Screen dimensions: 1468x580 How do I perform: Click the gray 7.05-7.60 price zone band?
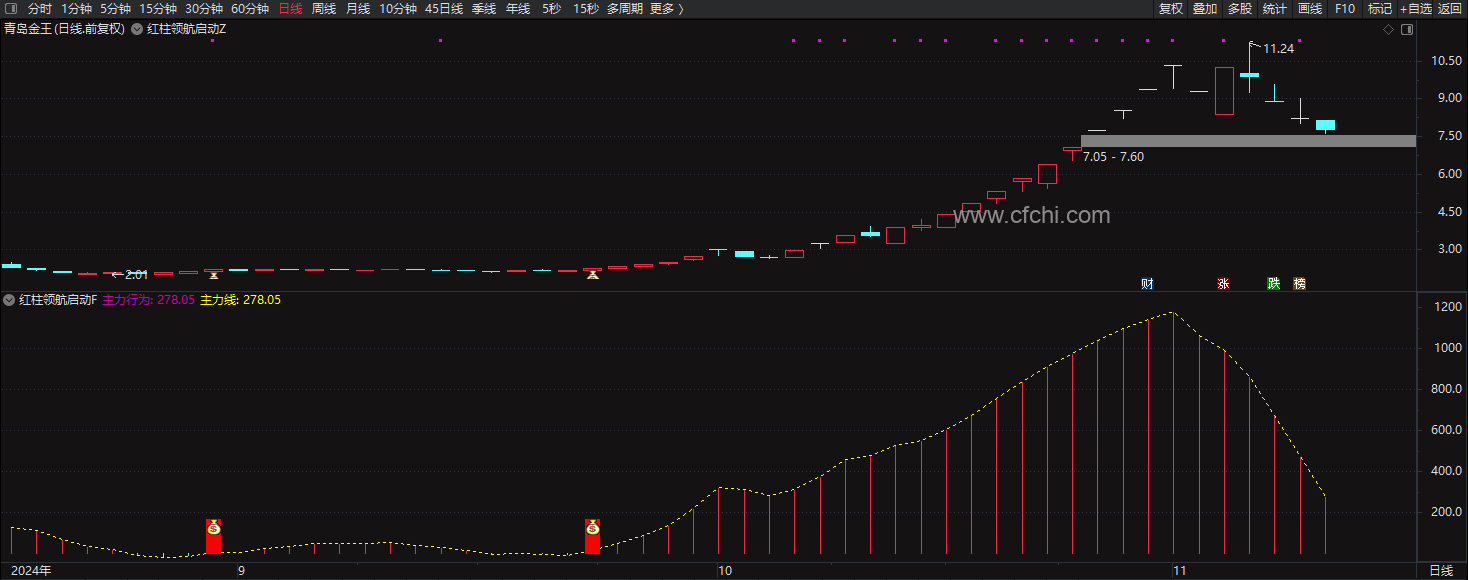tap(1248, 141)
